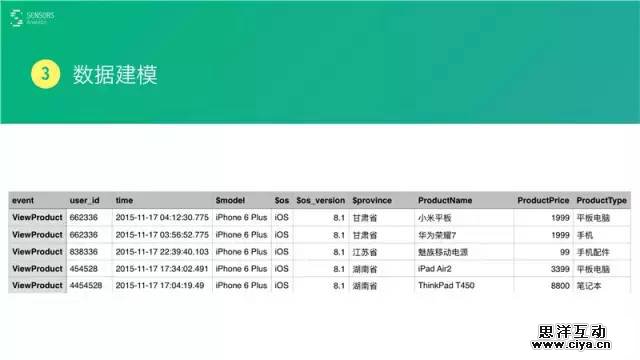
Task: Select user_id cell 838336
Action: point(84,252)
